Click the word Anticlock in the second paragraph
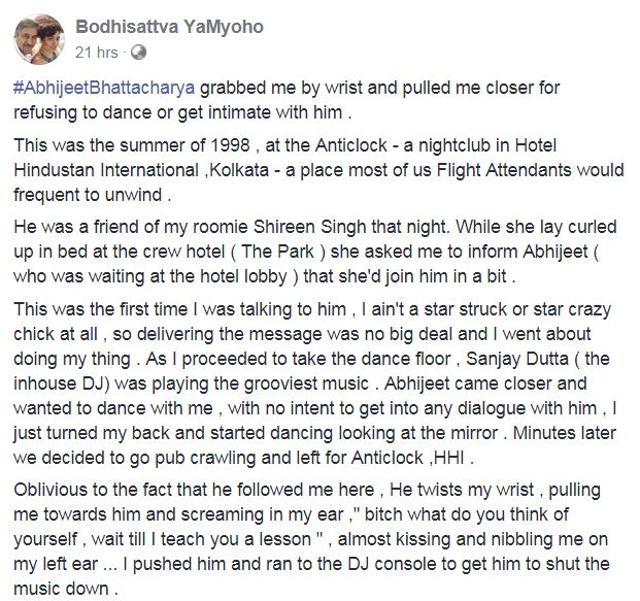The height and width of the screenshot is (601, 640). pyautogui.click(x=351, y=145)
